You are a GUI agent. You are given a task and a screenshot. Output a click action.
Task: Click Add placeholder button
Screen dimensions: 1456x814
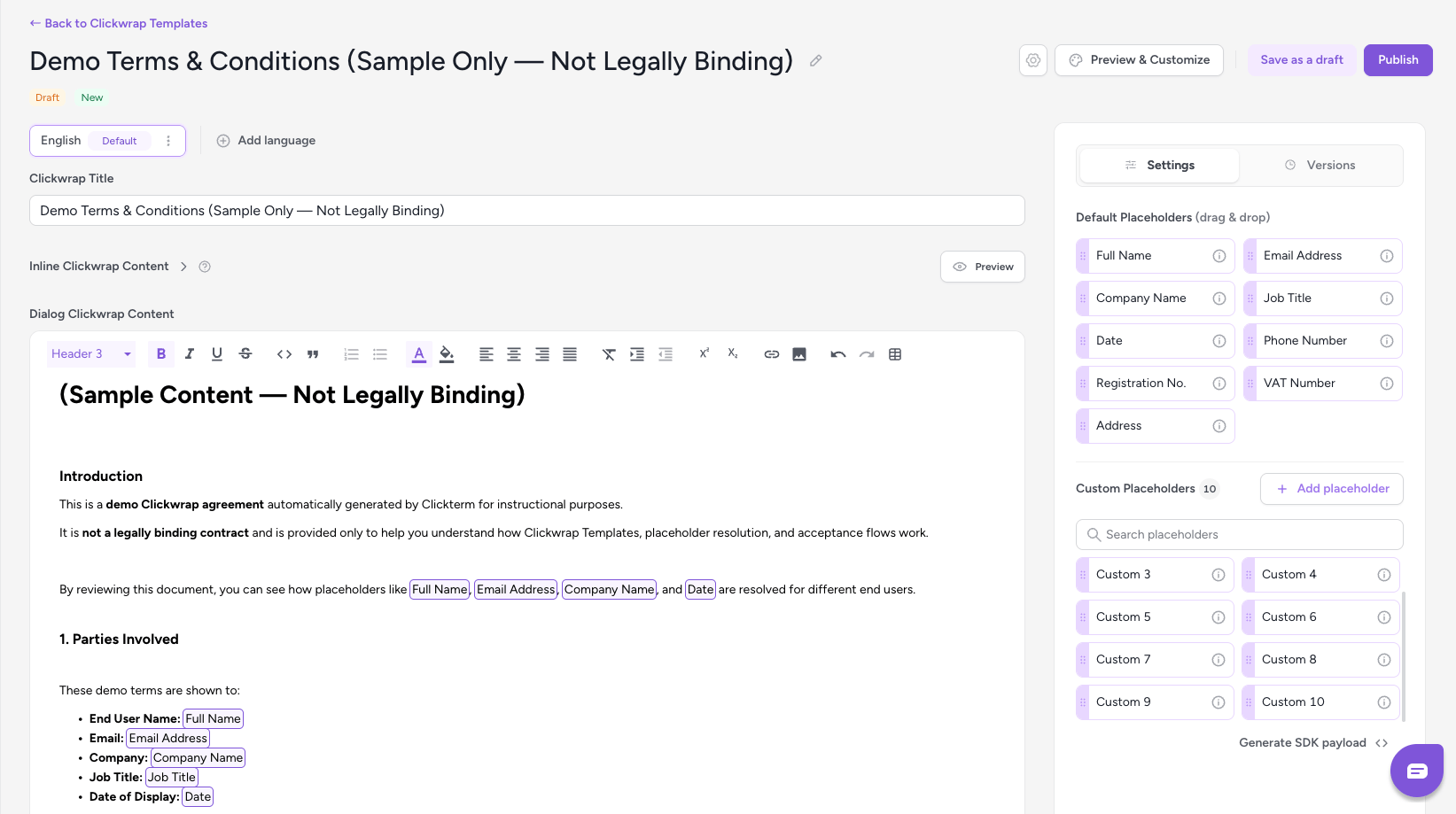coord(1332,489)
